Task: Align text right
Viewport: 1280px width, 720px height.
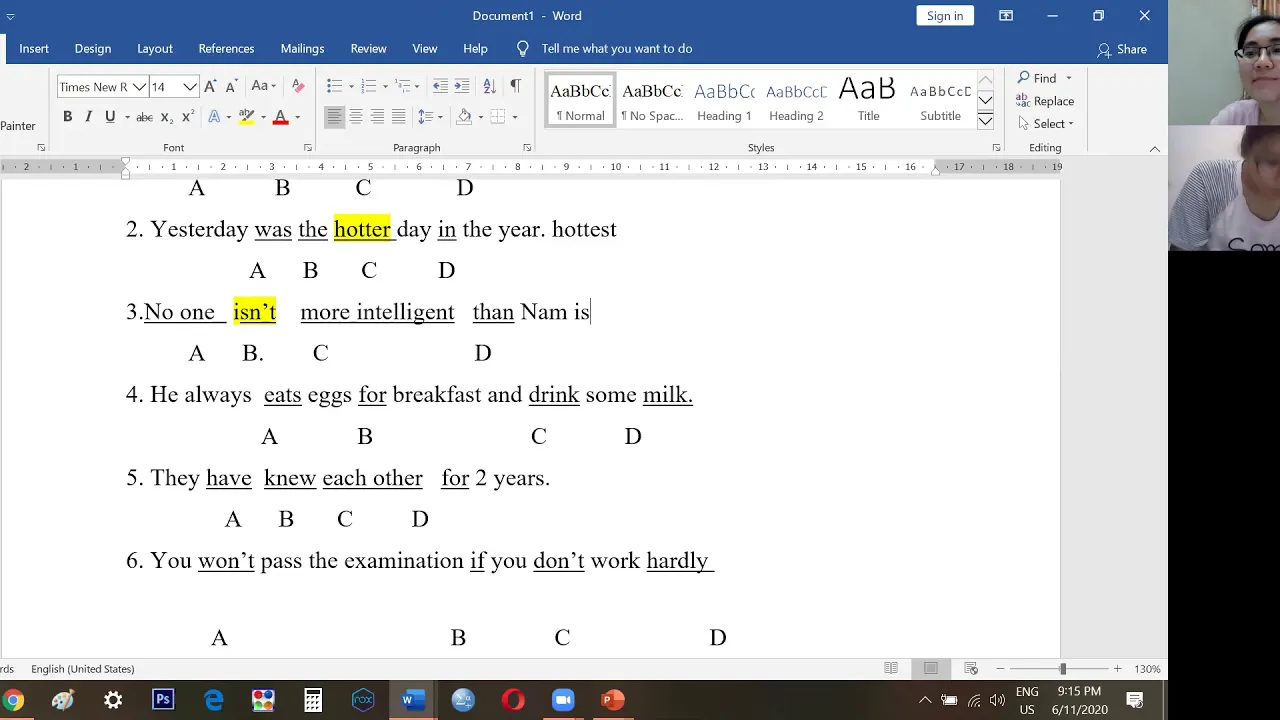Action: [377, 117]
